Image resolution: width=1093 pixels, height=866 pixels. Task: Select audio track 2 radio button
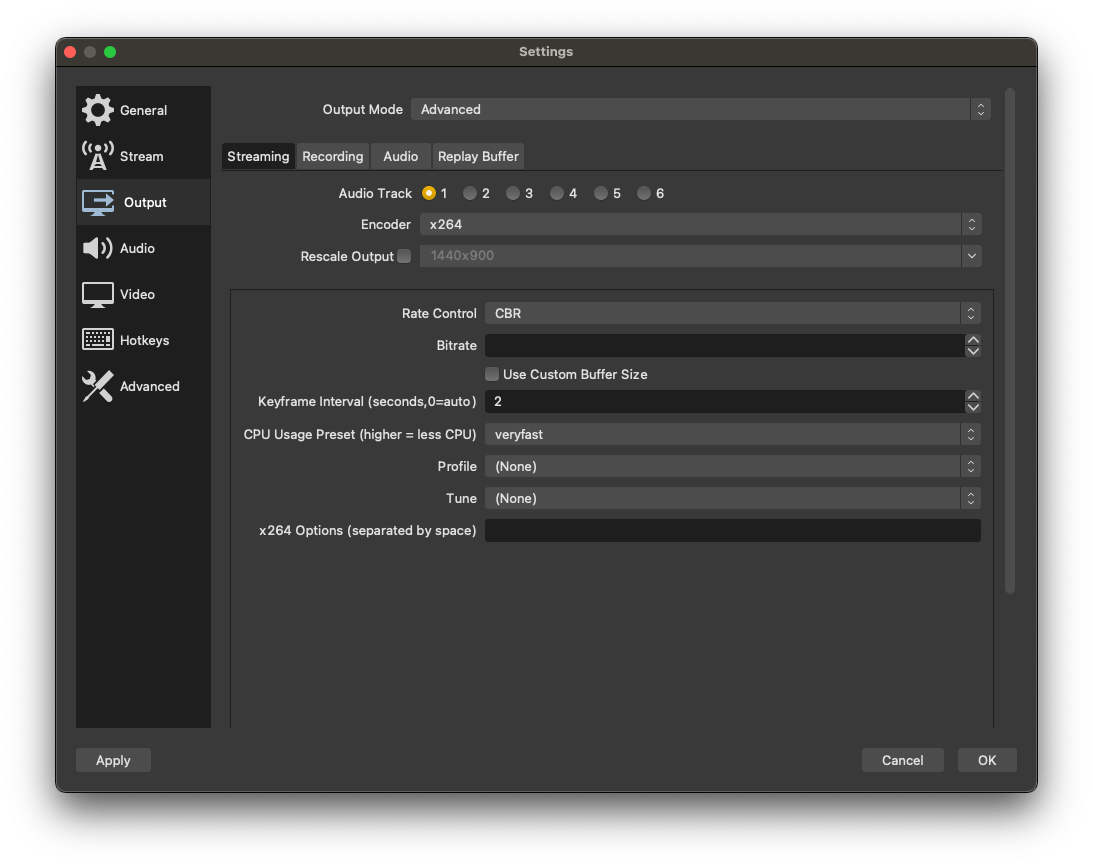(470, 193)
